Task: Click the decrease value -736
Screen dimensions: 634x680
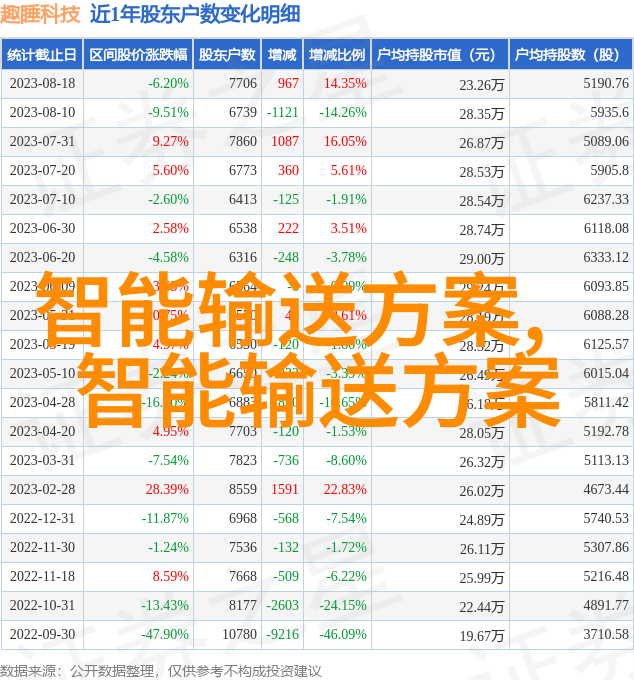Action: [286, 461]
